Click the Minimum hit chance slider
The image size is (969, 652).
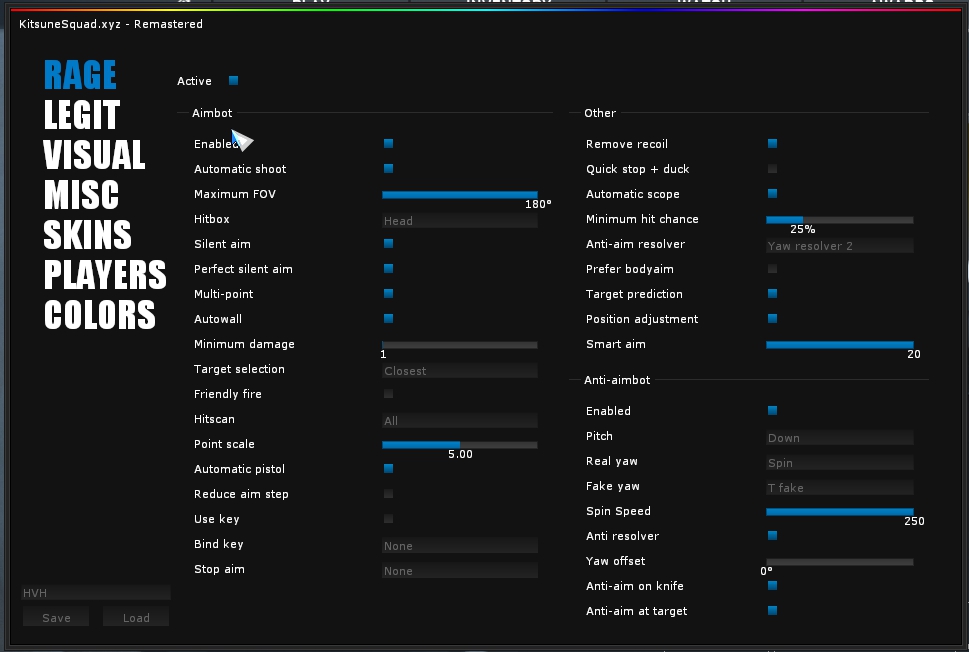tap(839, 219)
